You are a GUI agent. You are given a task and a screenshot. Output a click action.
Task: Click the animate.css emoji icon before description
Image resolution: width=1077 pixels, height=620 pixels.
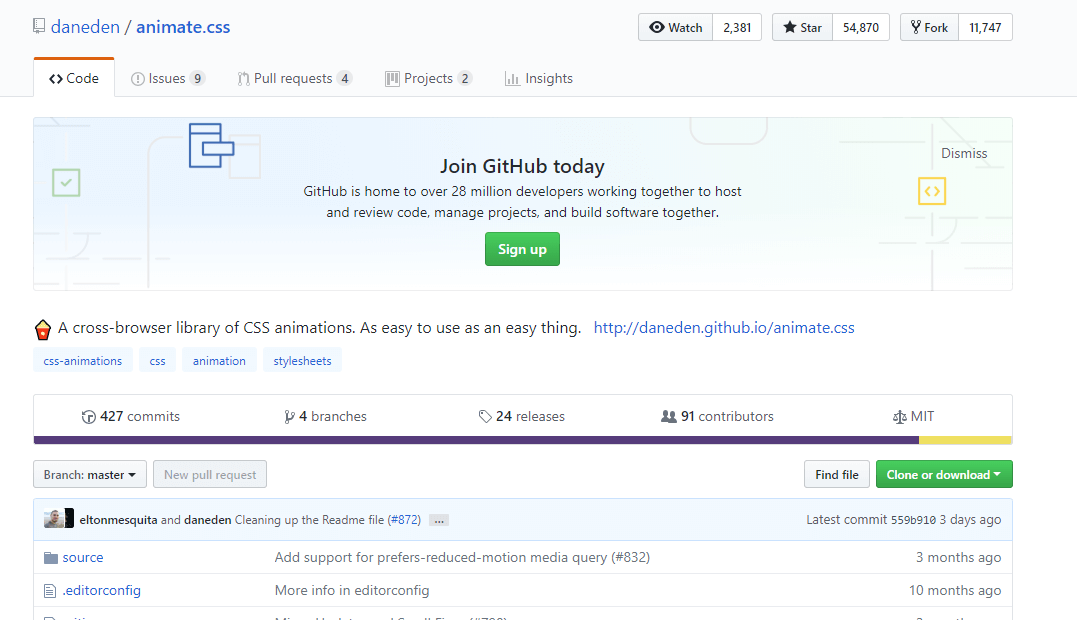click(x=43, y=330)
